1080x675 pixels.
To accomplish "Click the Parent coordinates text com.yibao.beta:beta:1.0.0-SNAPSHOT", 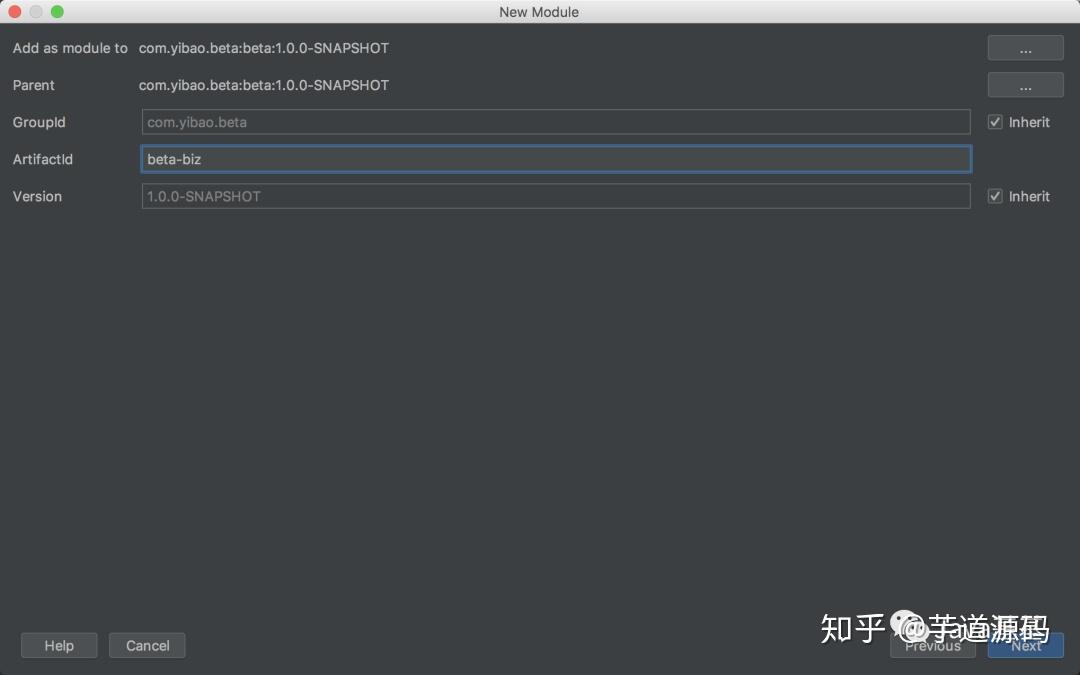I will (x=263, y=85).
